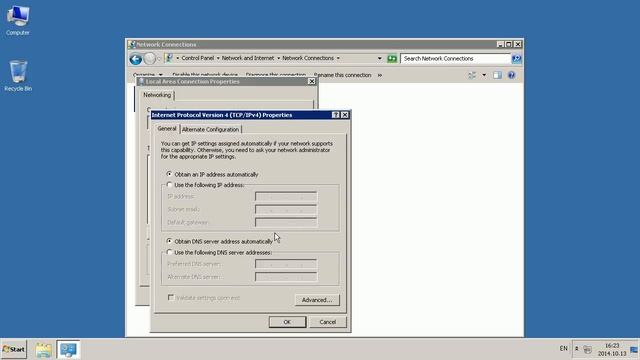Click the green Refresh button beside address bar
Image resolution: width=640 pixels, height=360 pixels.
(x=392, y=58)
